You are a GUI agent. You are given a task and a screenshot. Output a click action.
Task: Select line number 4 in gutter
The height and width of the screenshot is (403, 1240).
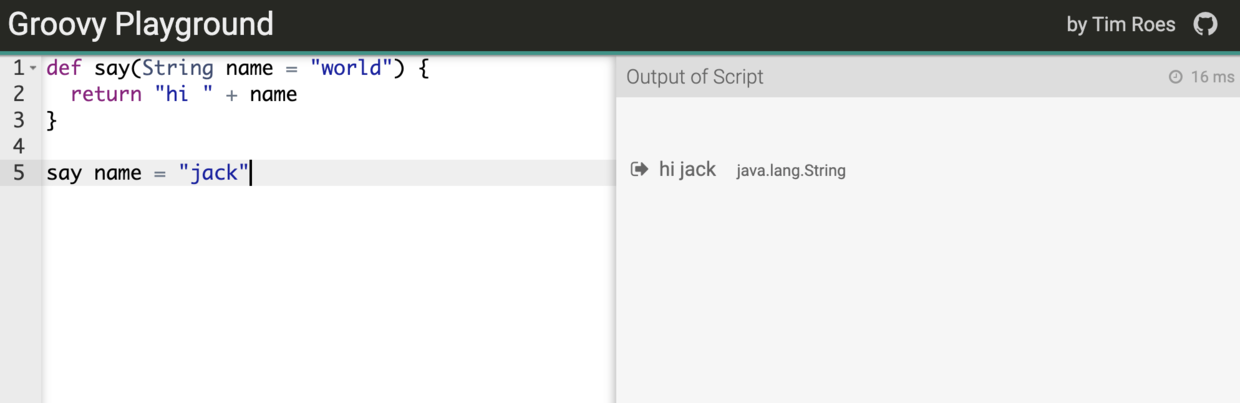pos(18,147)
